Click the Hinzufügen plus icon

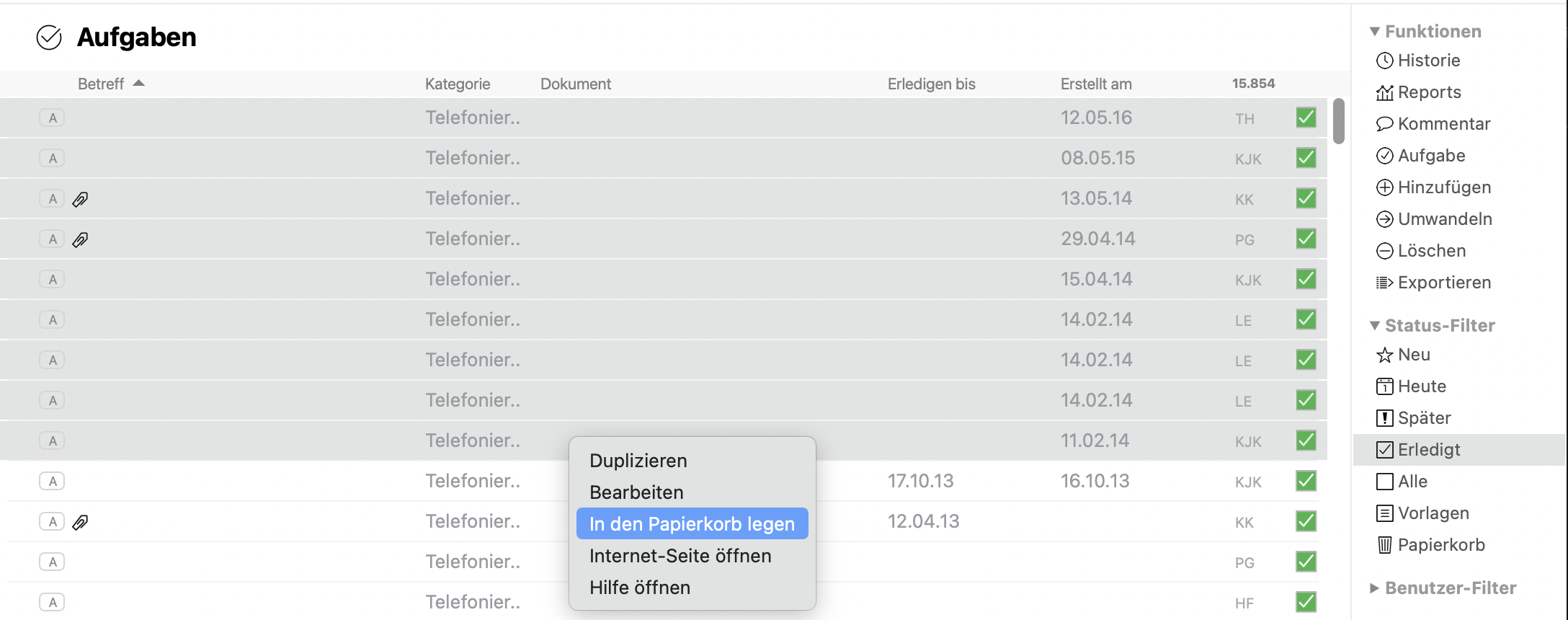point(1384,187)
